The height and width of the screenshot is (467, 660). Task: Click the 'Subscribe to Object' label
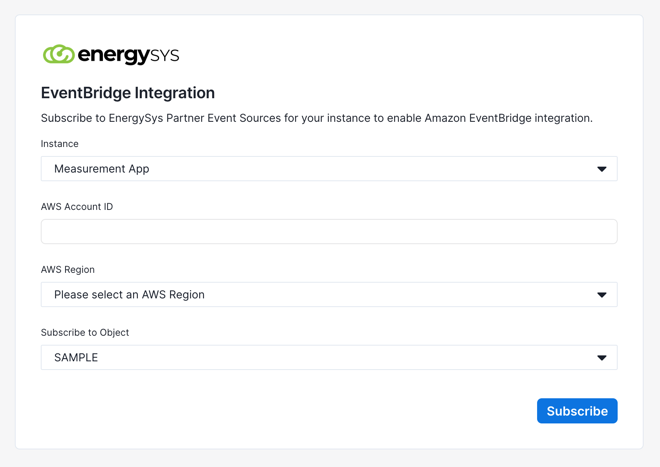(85, 333)
